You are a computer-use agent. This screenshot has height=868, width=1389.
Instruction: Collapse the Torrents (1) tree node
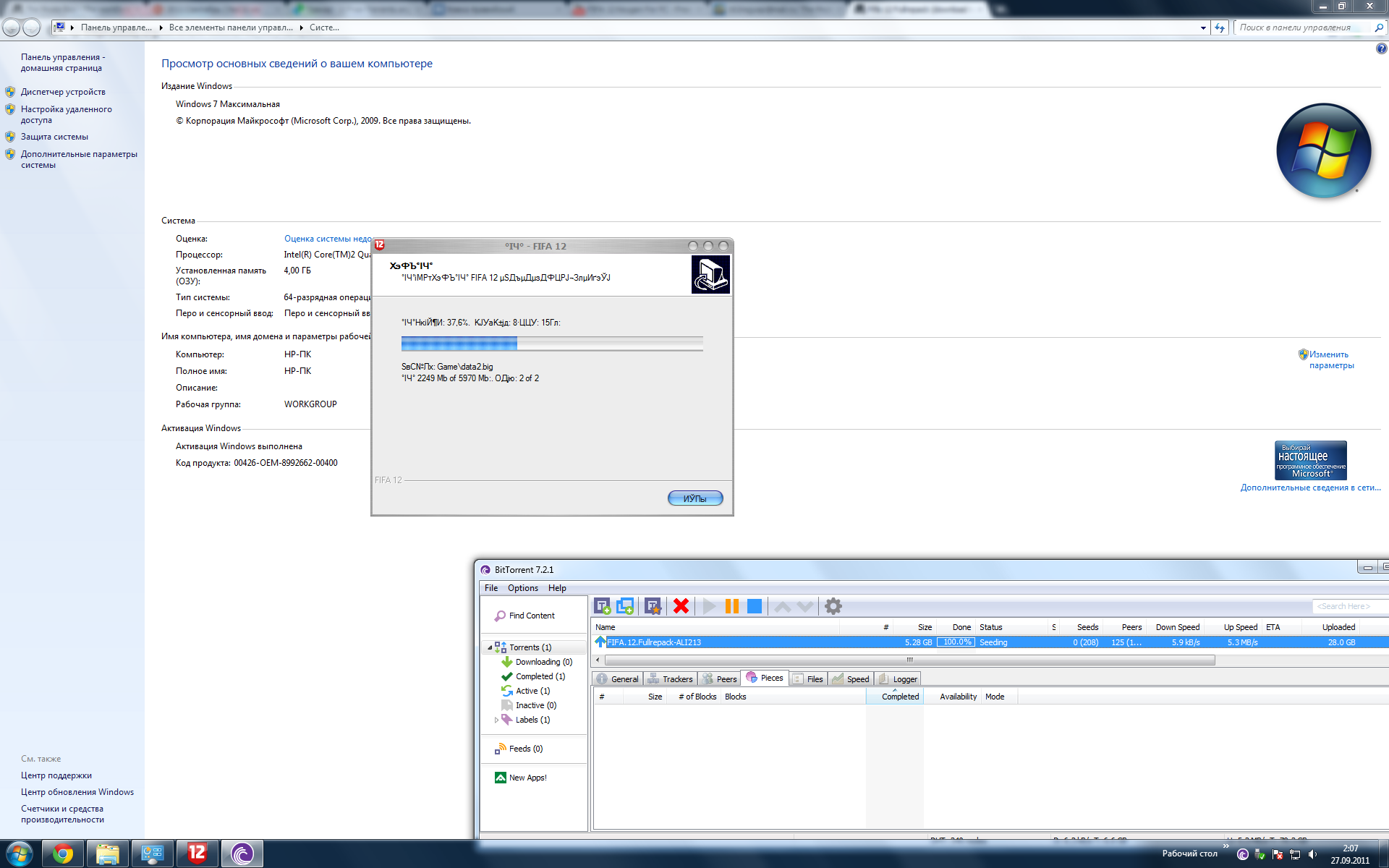pyautogui.click(x=490, y=647)
